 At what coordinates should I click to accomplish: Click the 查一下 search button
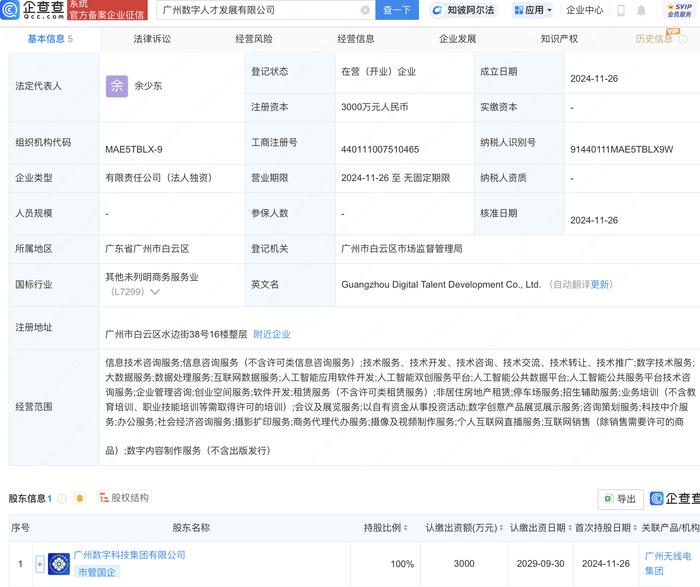pyautogui.click(x=397, y=11)
